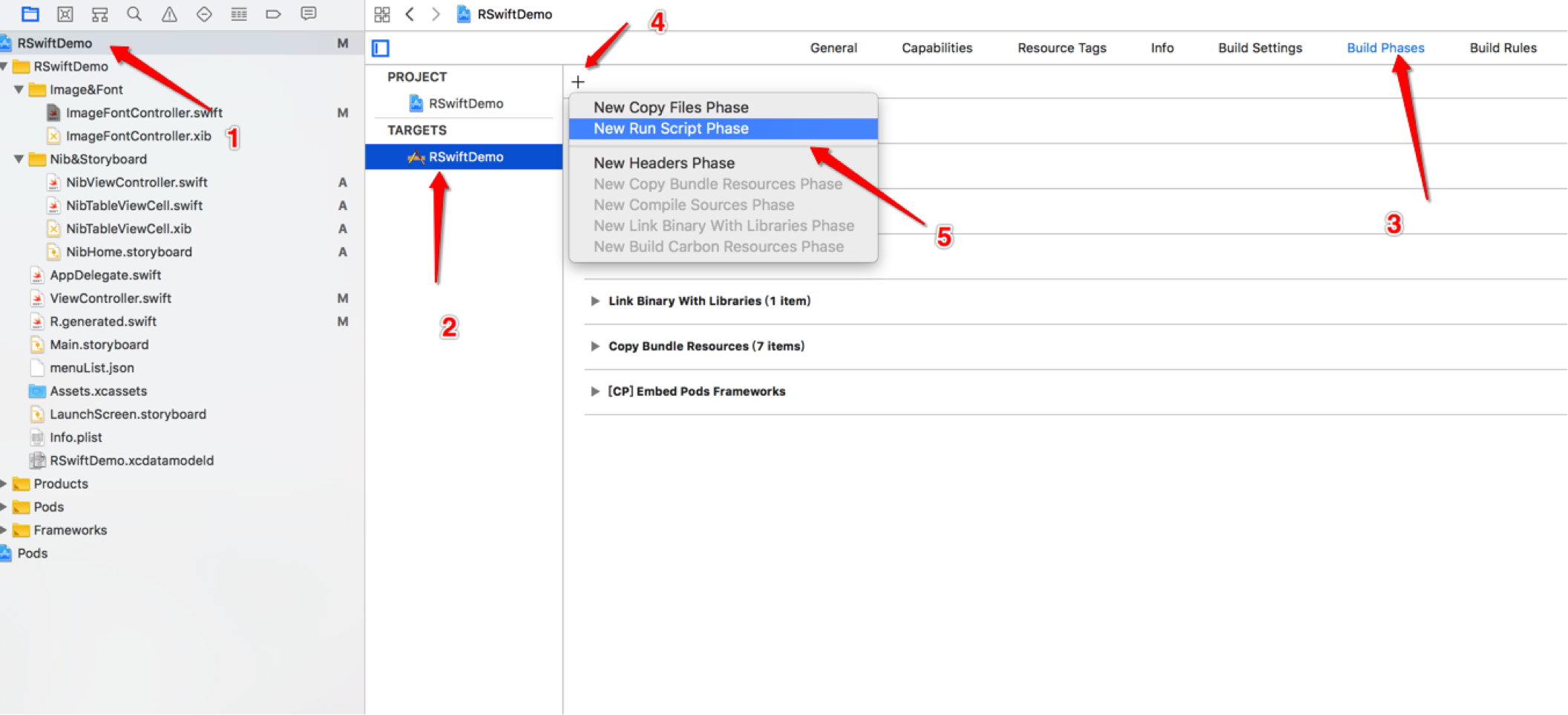The width and height of the screenshot is (1568, 715).
Task: Collapse the RSwiftDemo group folder
Action: tap(4, 66)
